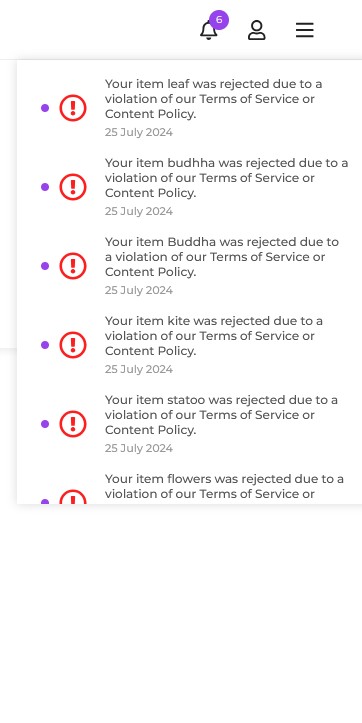Click unread purple dot beside statoo notification
Image resolution: width=362 pixels, height=723 pixels.
(x=45, y=424)
